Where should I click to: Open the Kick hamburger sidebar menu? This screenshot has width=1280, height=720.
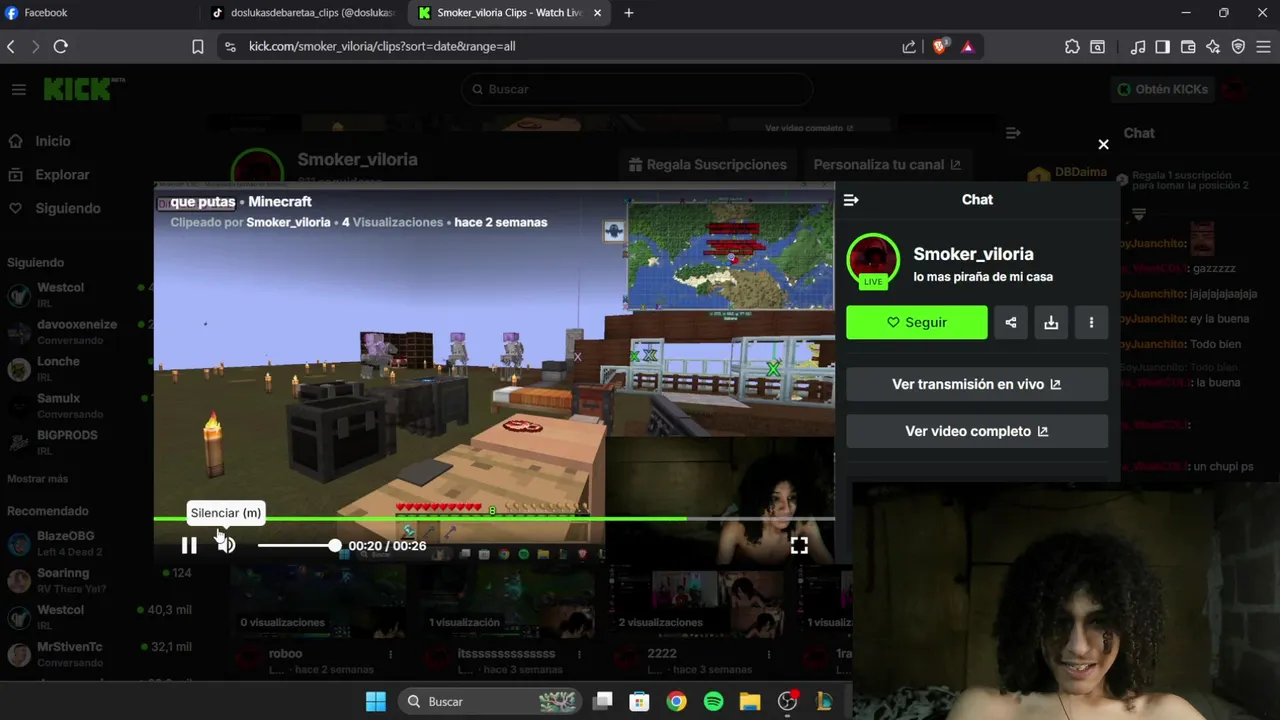point(18,89)
